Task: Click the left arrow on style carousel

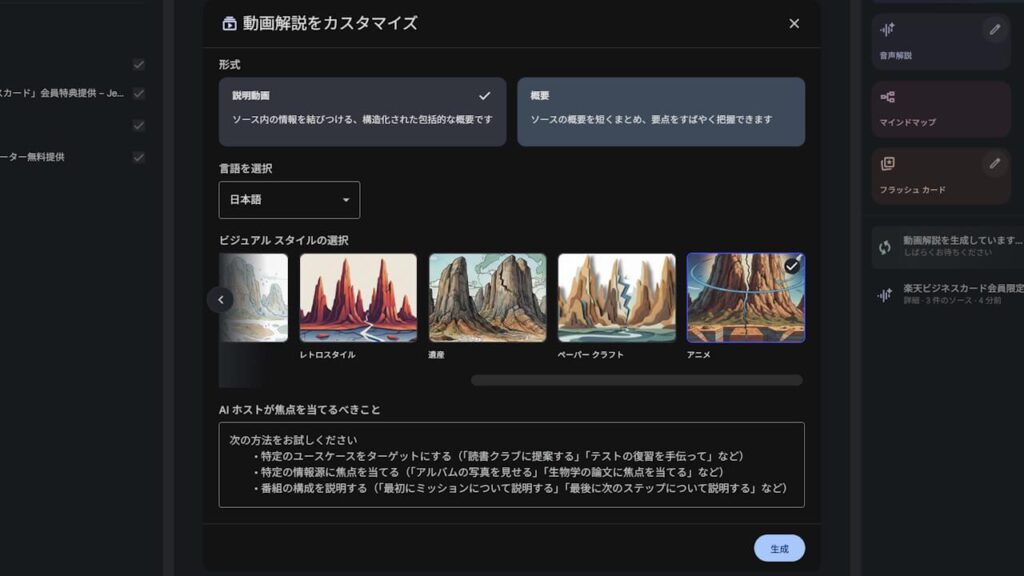Action: 220,300
